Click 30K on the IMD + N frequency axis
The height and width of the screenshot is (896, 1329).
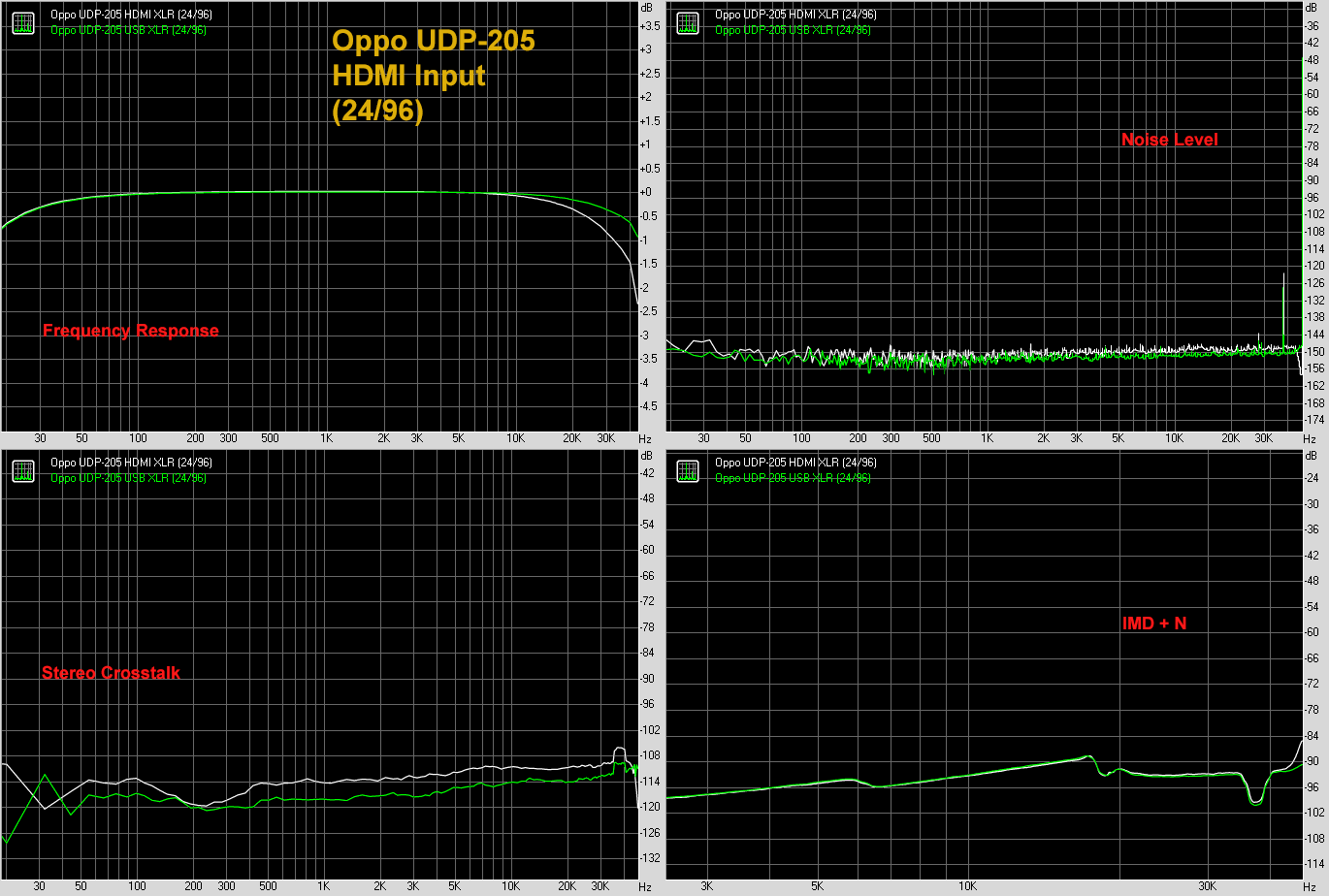pos(1207,886)
